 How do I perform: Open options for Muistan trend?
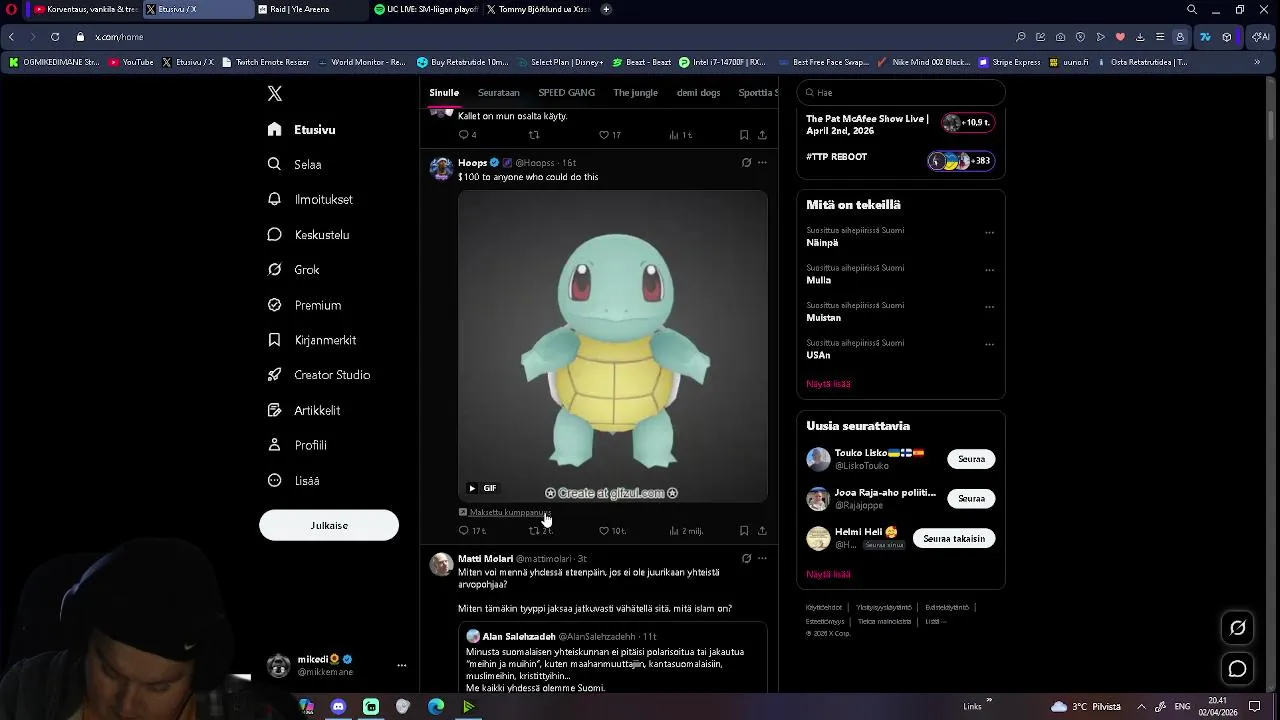tap(989, 308)
